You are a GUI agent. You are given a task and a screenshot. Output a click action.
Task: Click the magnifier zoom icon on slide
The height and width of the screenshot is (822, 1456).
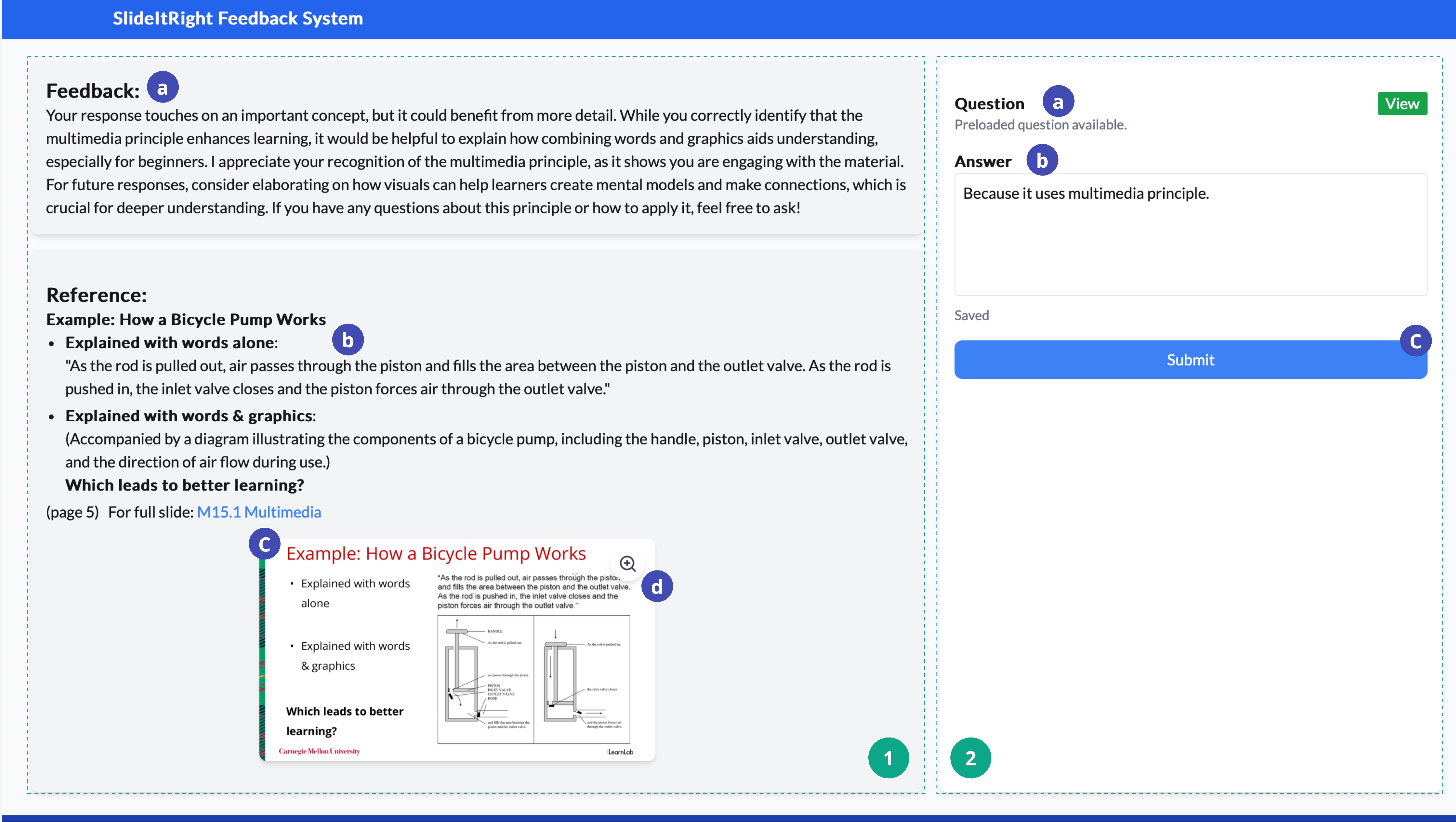coord(627,563)
